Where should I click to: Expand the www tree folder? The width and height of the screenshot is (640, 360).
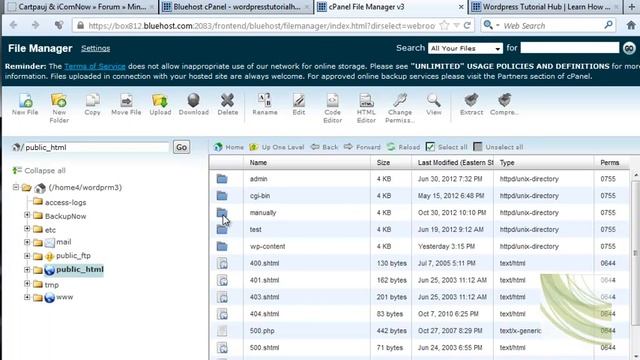(27, 297)
